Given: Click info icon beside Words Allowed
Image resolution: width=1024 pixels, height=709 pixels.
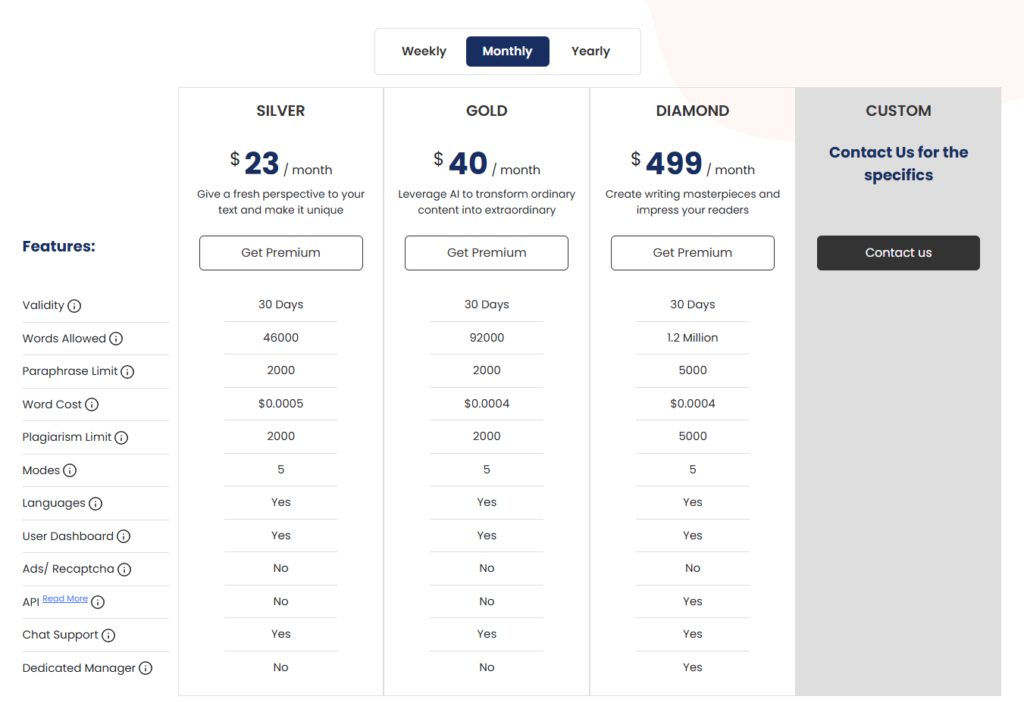Looking at the screenshot, I should click(x=116, y=339).
